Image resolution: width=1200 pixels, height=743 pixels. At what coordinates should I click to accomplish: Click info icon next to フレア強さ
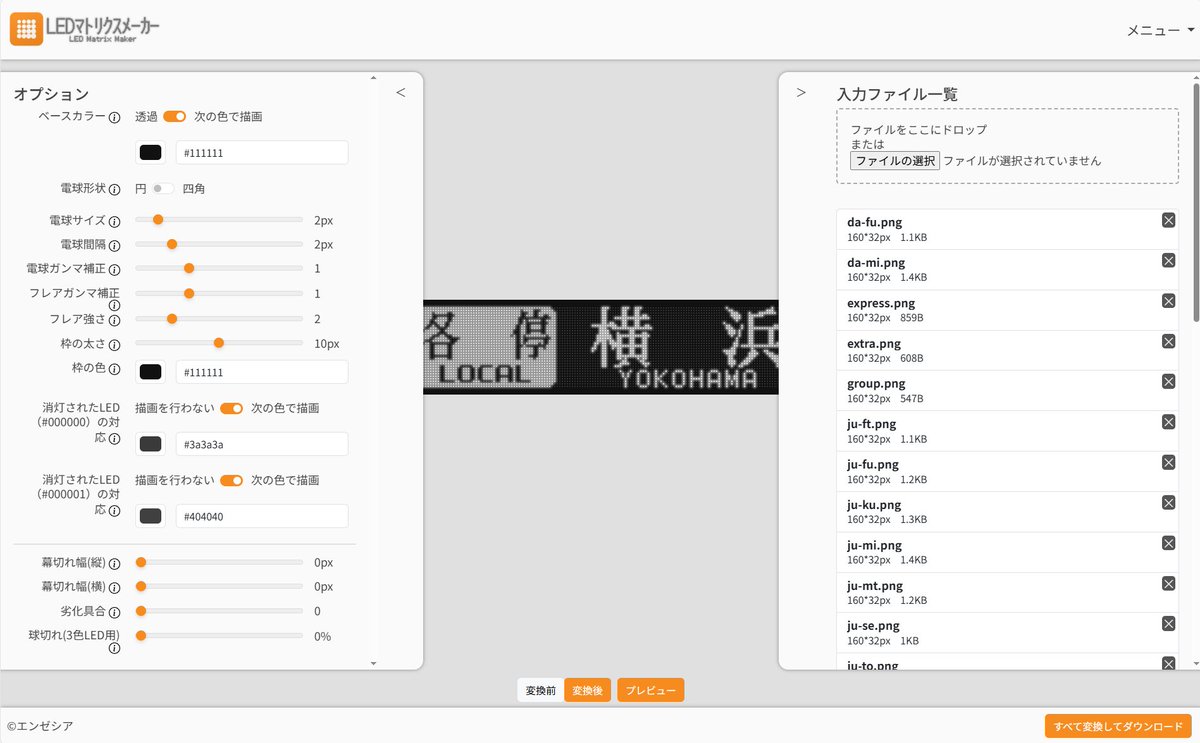(114, 321)
